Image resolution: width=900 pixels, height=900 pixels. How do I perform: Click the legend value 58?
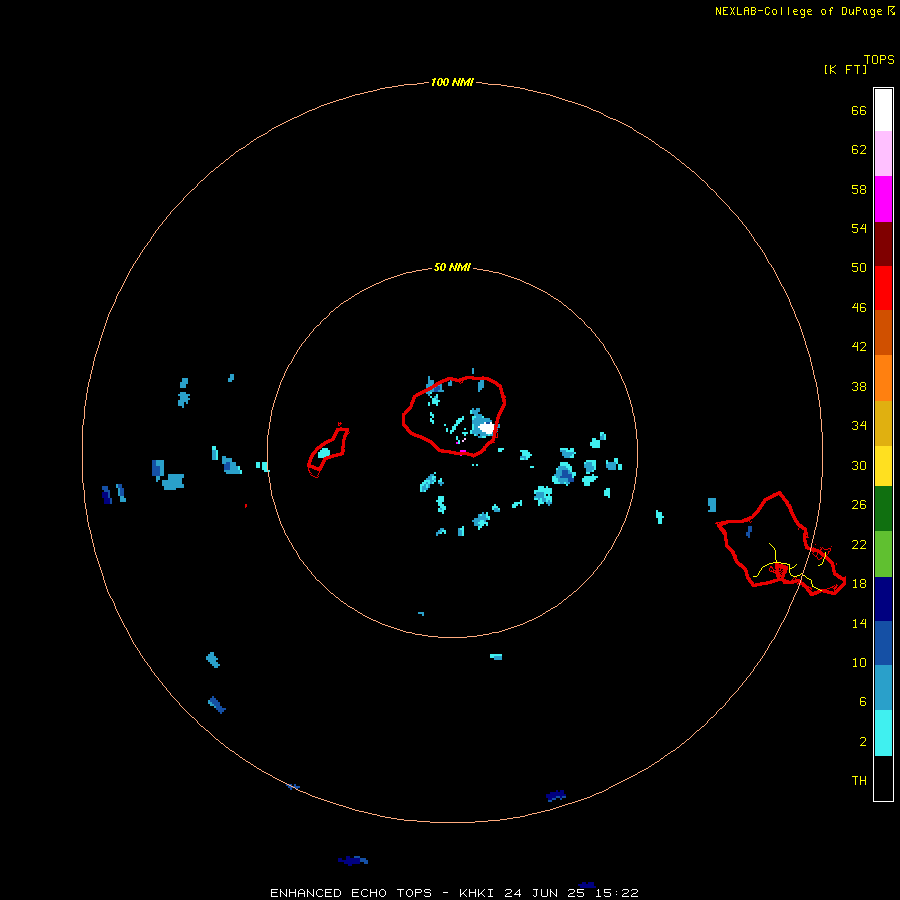(x=859, y=189)
